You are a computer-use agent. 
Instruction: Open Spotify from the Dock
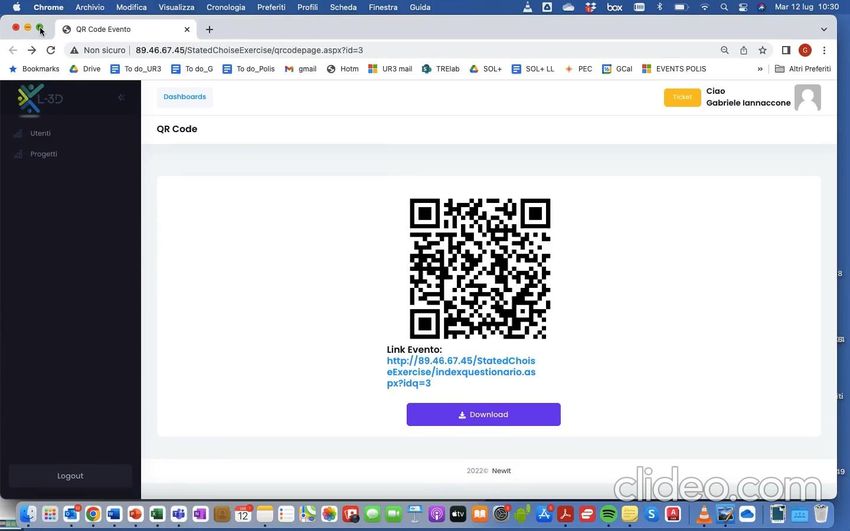point(609,513)
